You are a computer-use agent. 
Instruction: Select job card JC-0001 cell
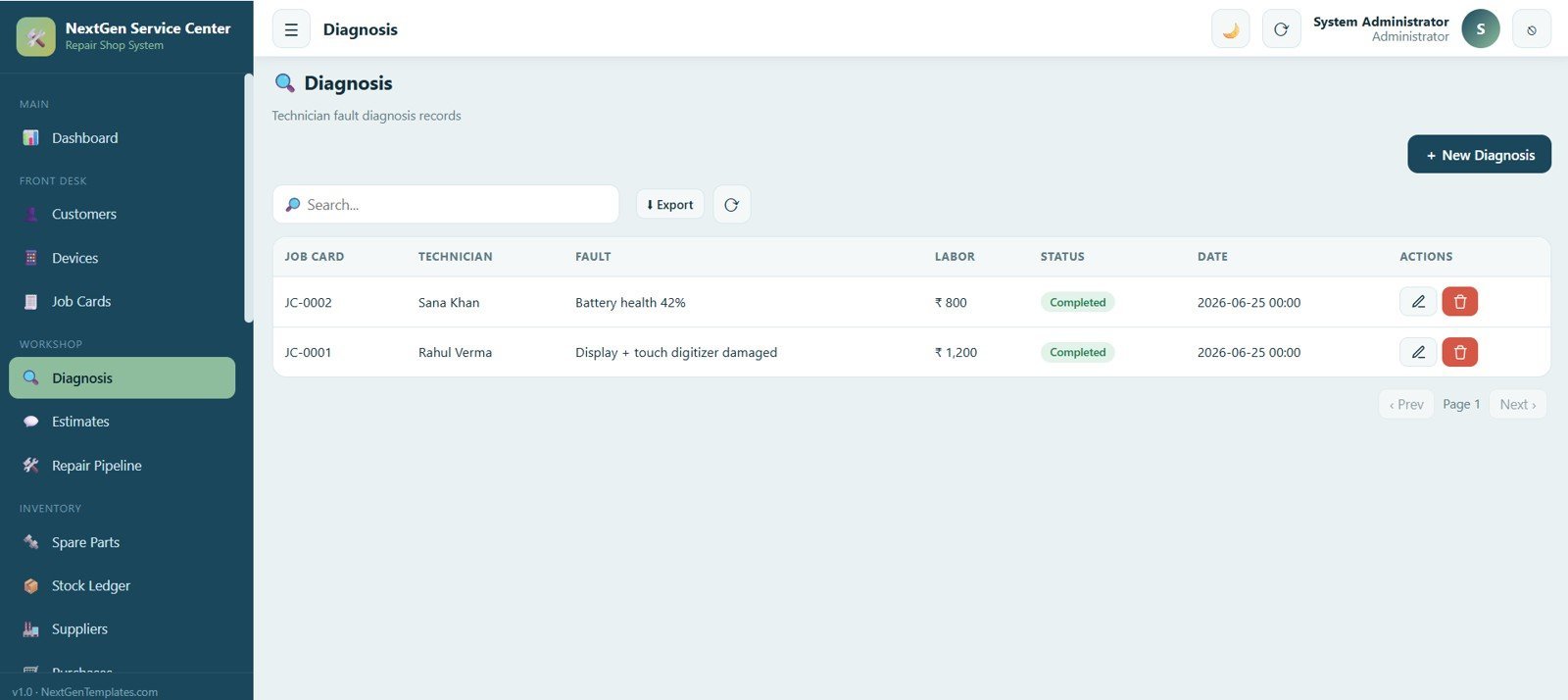pos(308,353)
